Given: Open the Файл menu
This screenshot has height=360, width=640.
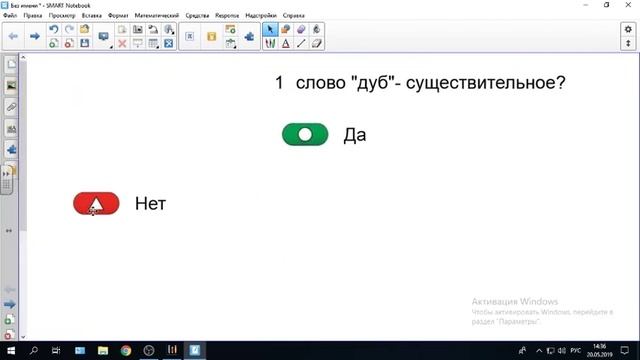Looking at the screenshot, I should [10, 16].
